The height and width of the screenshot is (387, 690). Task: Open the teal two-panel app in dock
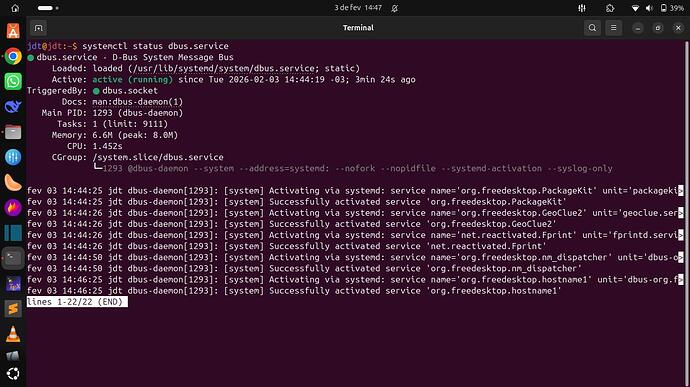coord(13,233)
